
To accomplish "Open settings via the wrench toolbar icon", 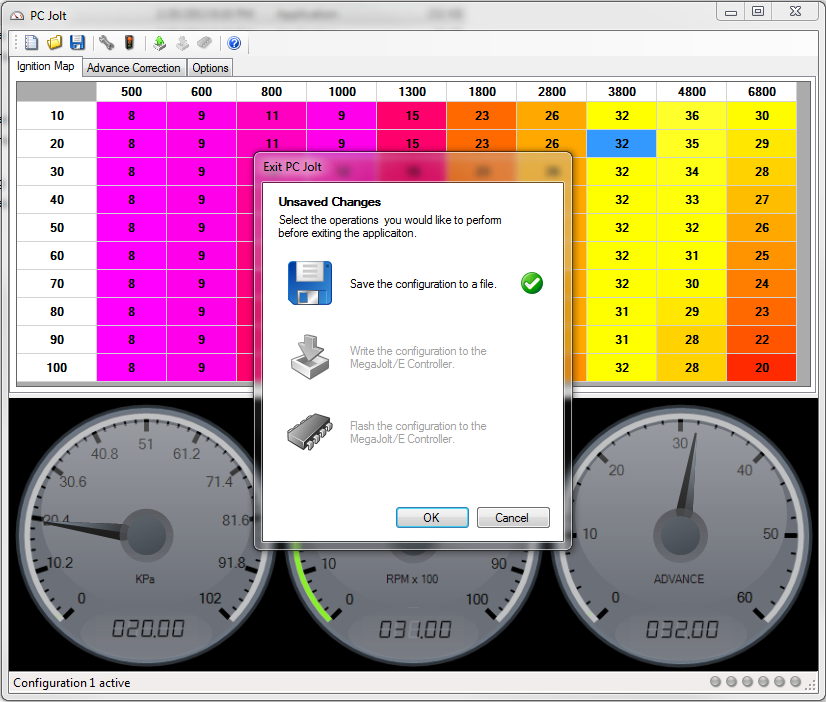I will click(x=106, y=43).
